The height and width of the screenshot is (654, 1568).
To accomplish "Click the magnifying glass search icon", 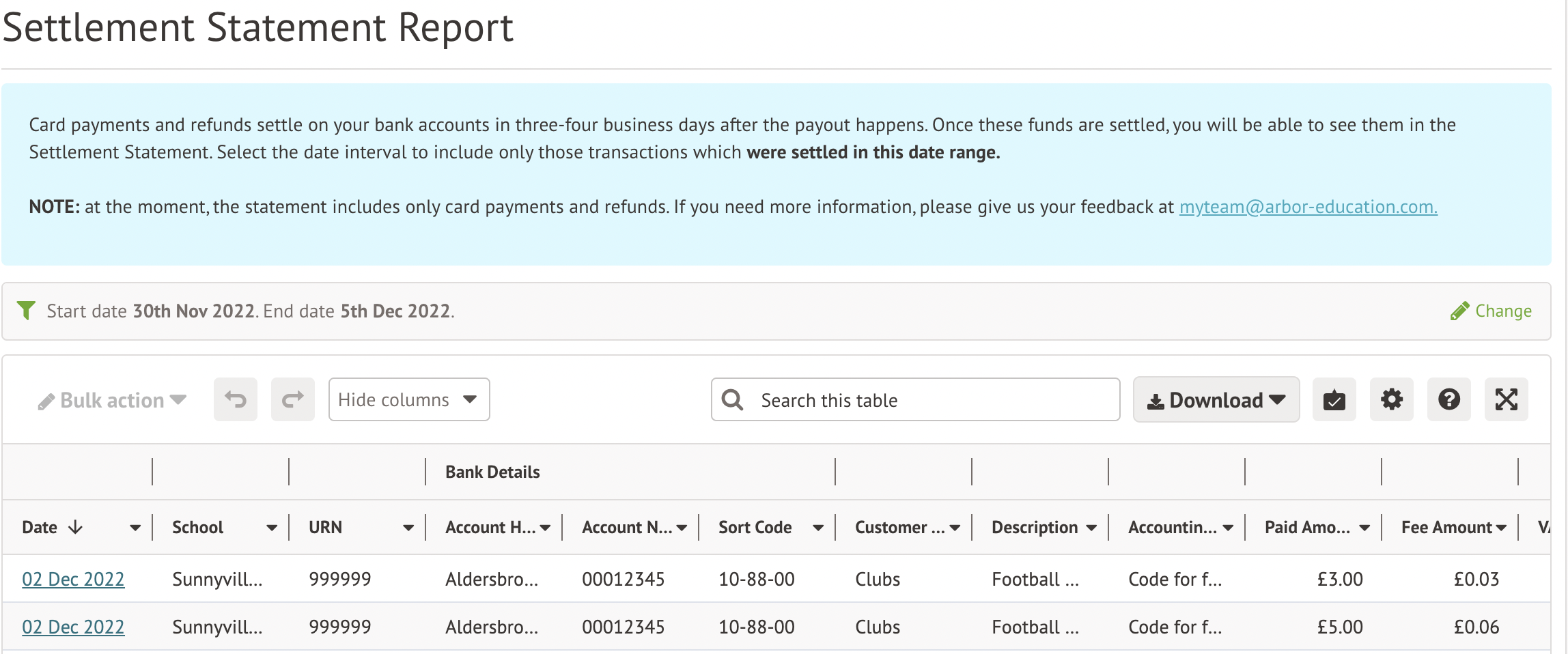I will 732,400.
